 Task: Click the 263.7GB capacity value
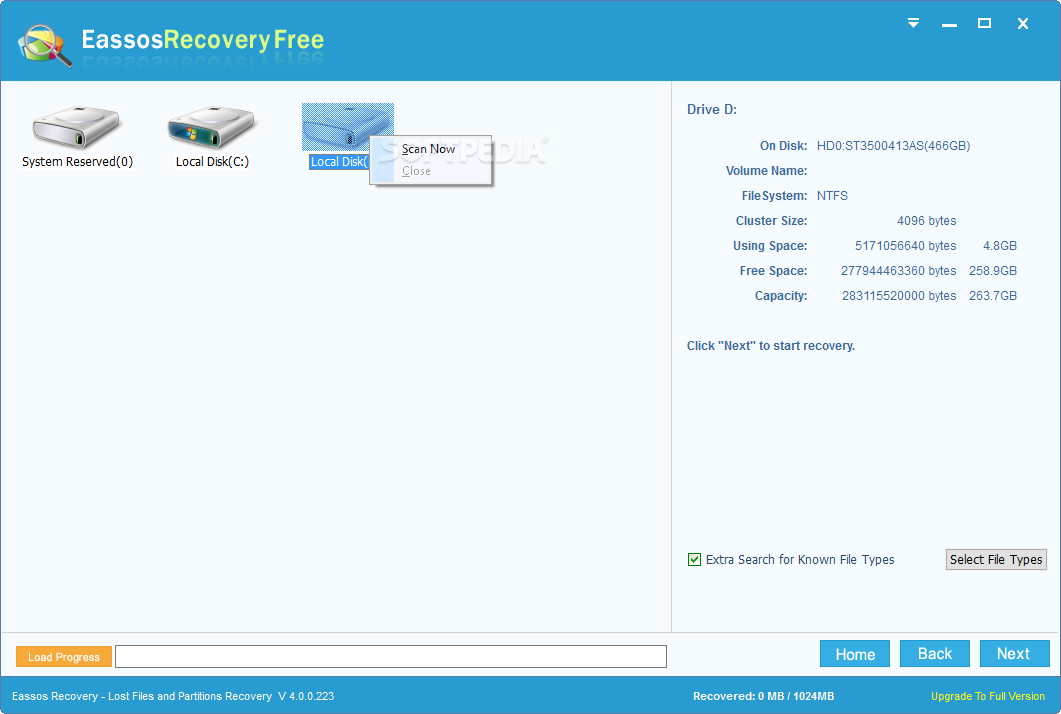tap(993, 296)
